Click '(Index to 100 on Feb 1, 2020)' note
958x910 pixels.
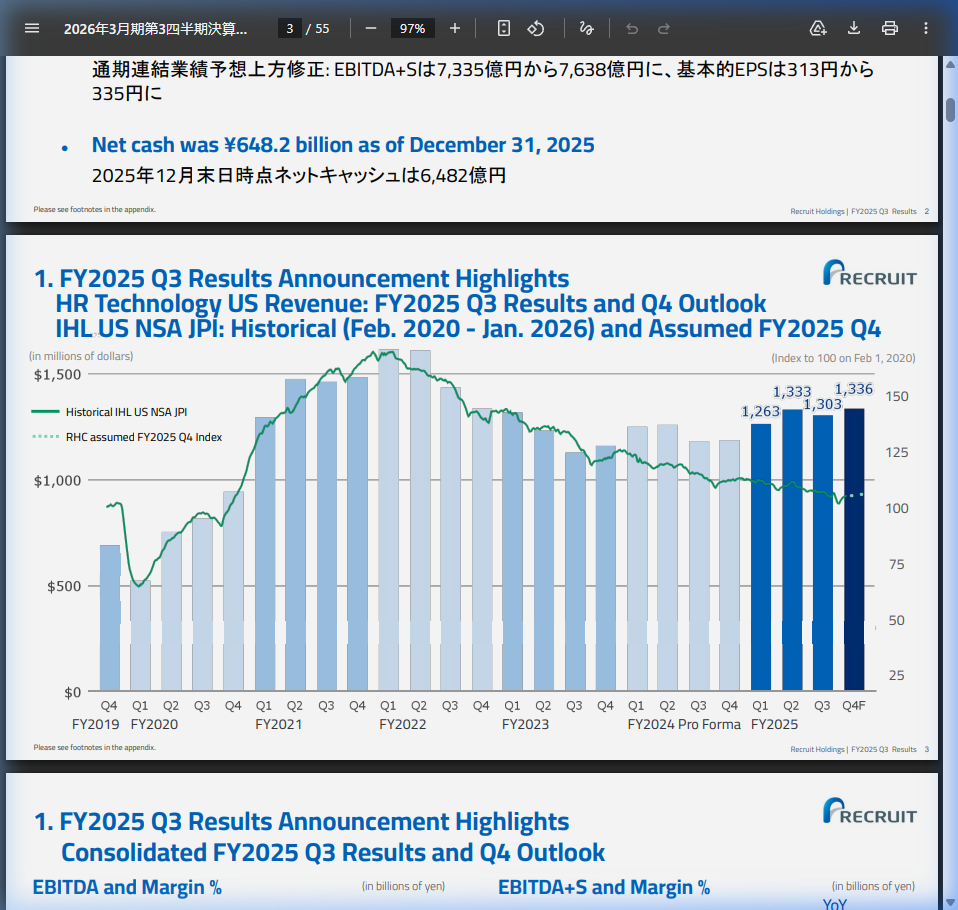(843, 358)
